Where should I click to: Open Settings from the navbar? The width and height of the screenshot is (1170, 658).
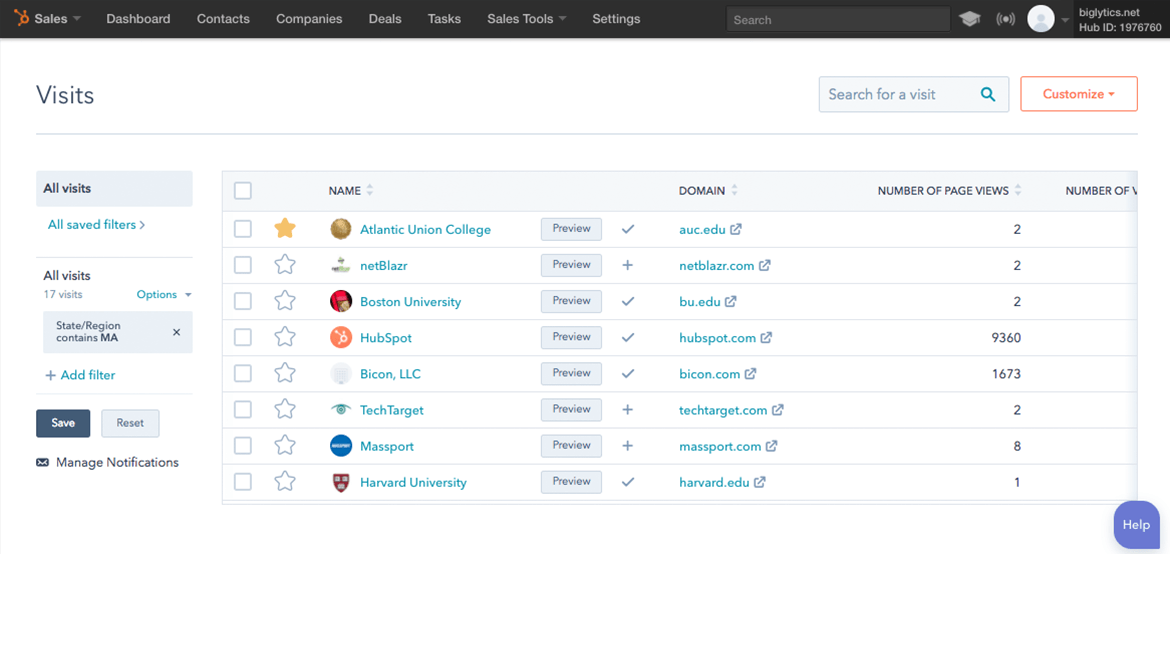(x=616, y=19)
